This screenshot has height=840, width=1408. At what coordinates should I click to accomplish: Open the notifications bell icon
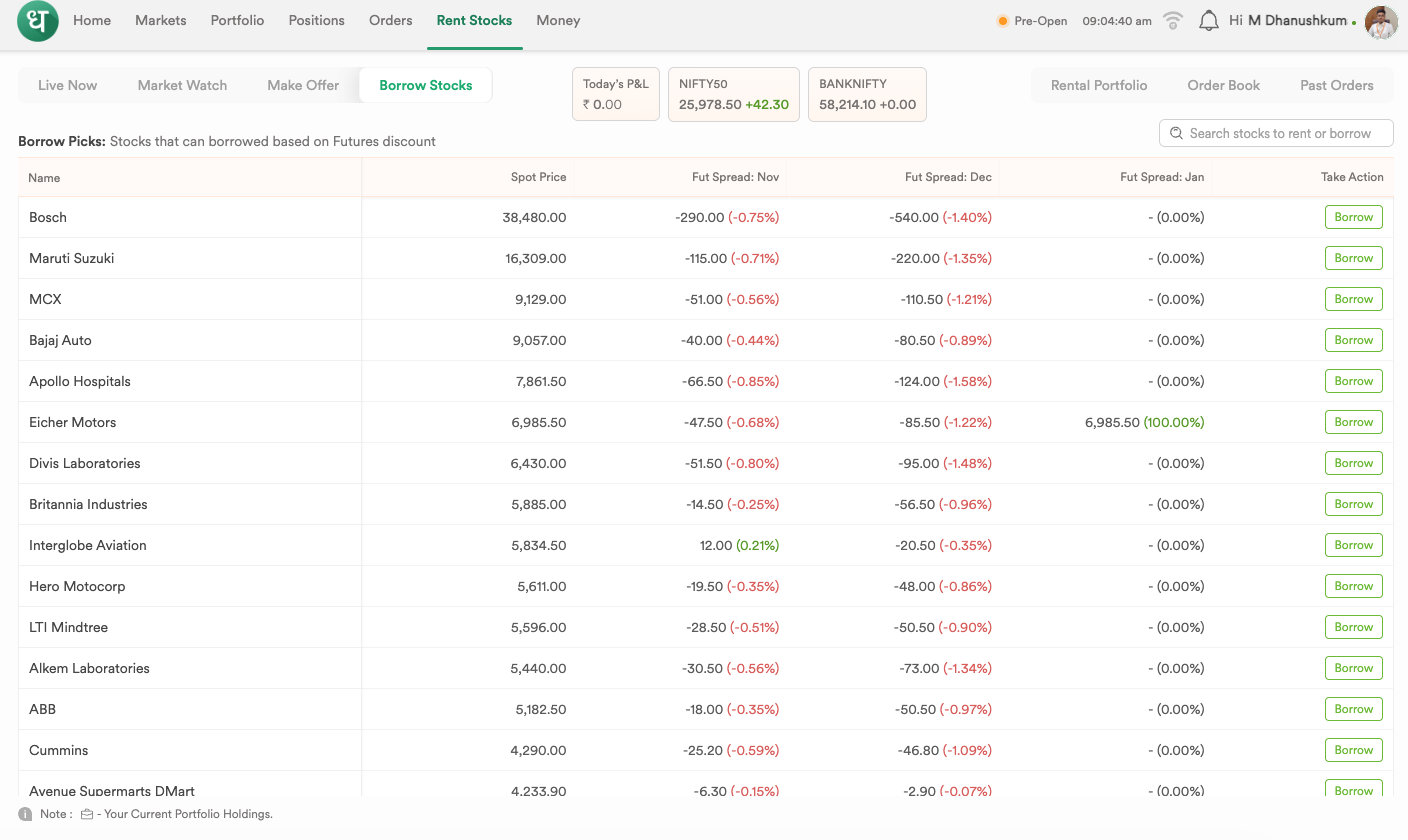[x=1208, y=21]
